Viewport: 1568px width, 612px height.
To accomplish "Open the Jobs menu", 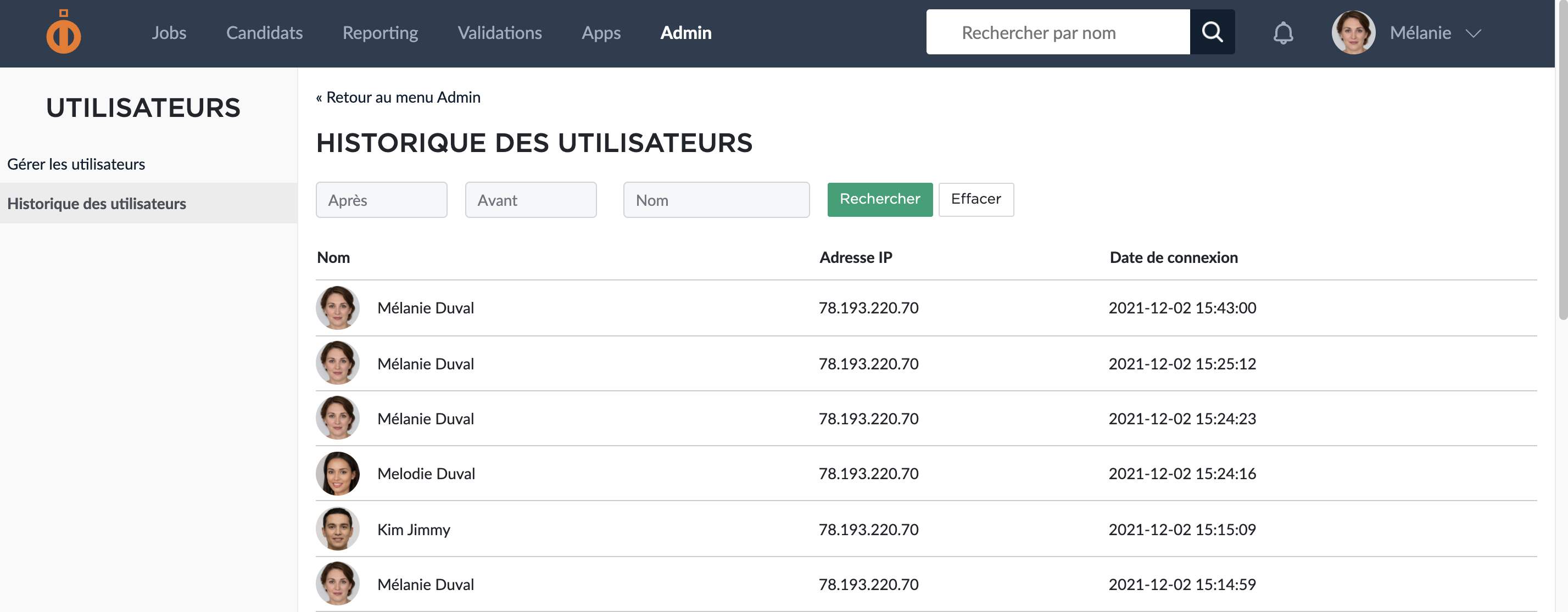I will click(x=169, y=33).
